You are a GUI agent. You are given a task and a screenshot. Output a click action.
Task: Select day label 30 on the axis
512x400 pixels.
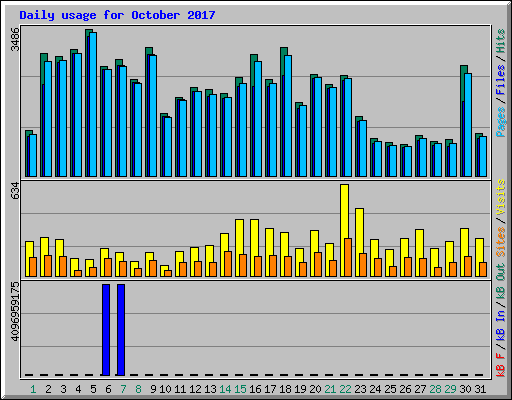pyautogui.click(x=465, y=389)
